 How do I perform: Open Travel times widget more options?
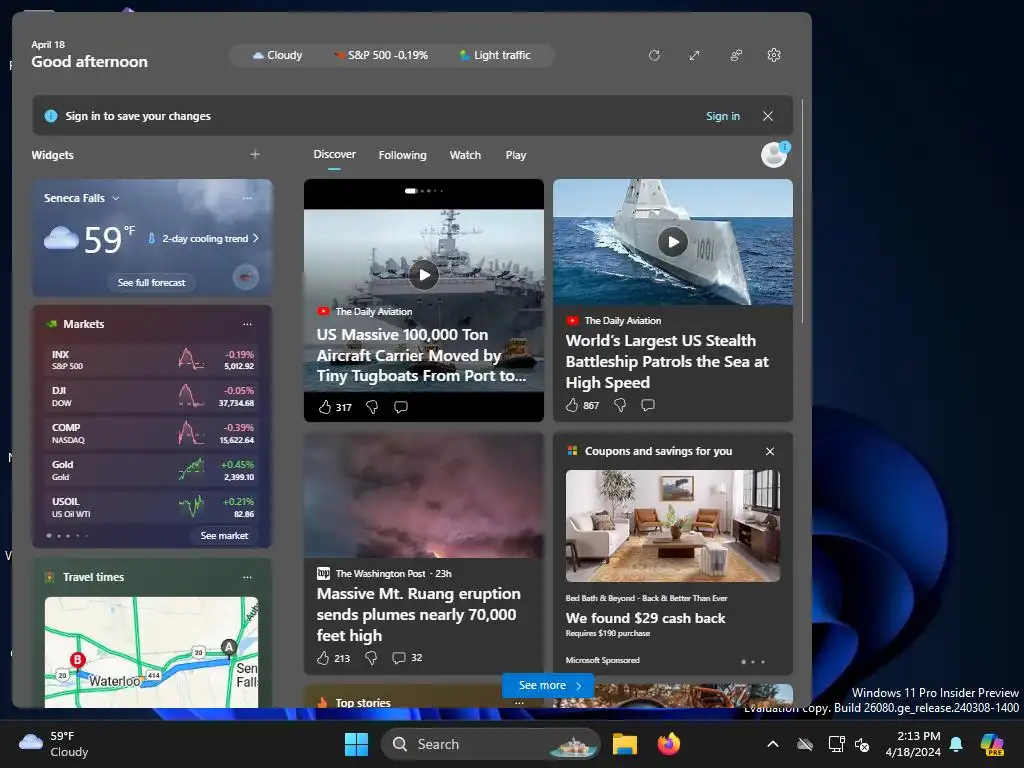247,577
